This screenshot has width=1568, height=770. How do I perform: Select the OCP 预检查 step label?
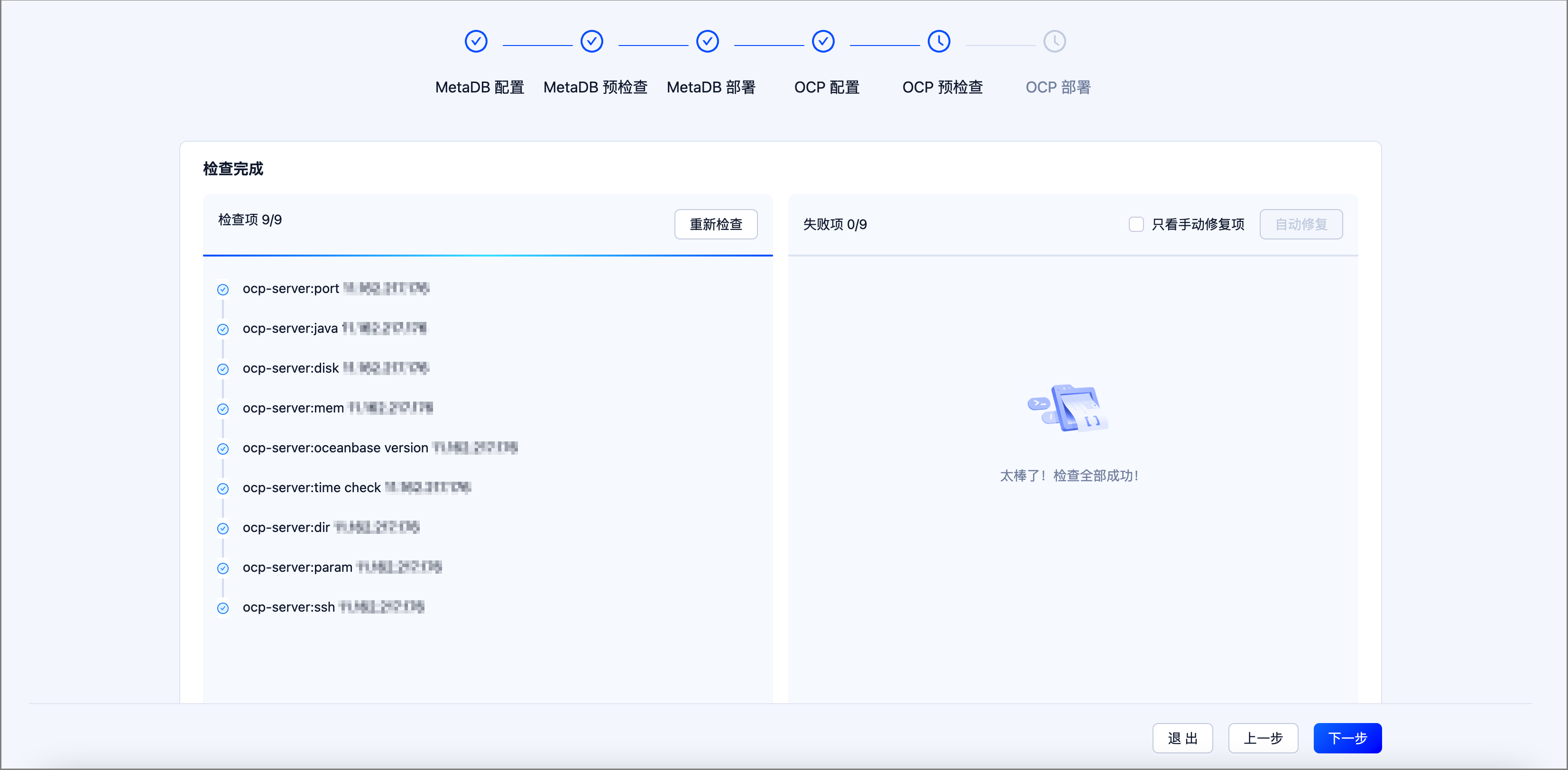[942, 88]
